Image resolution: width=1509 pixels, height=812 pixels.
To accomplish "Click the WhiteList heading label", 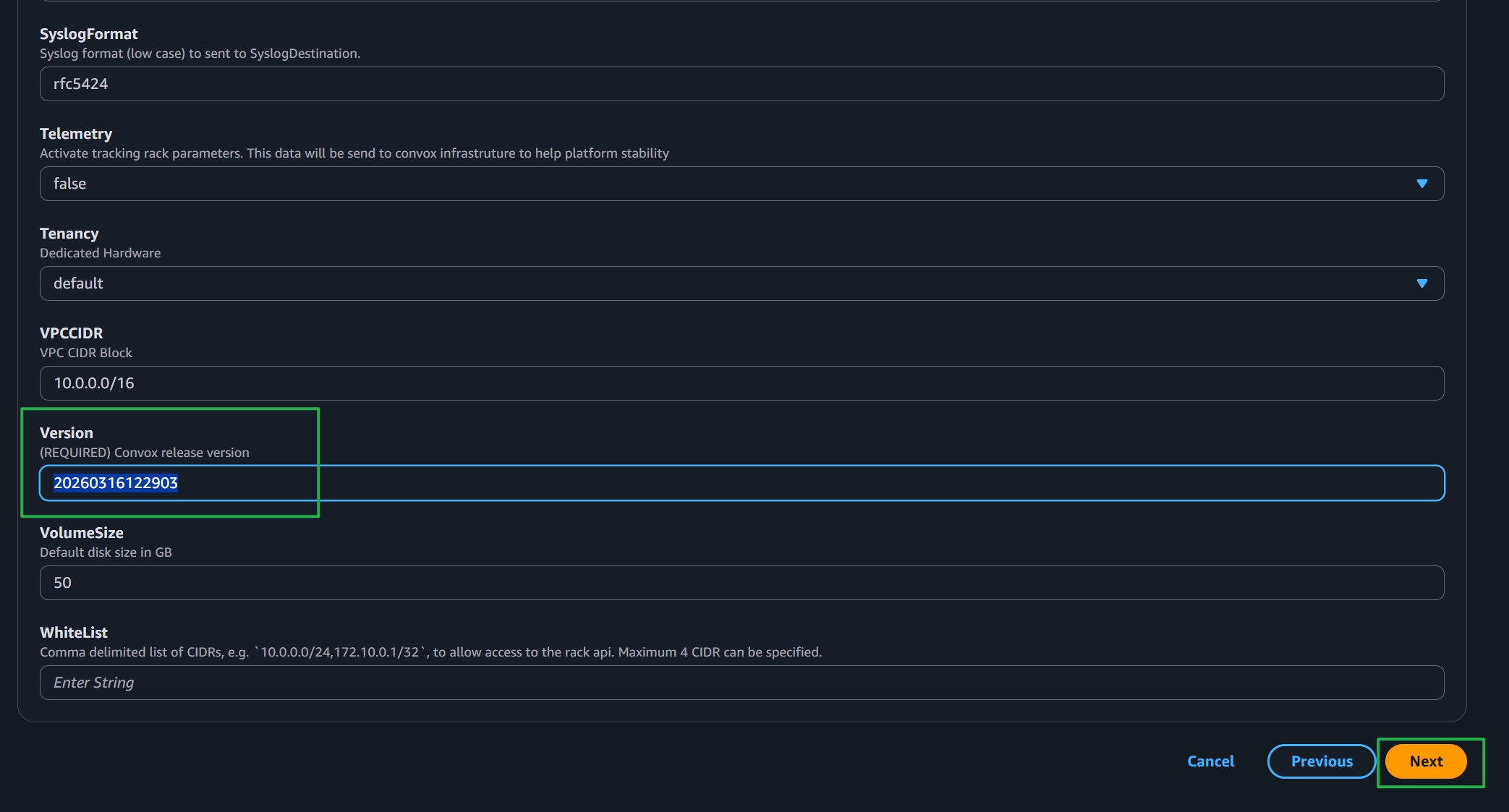I will pos(73,633).
